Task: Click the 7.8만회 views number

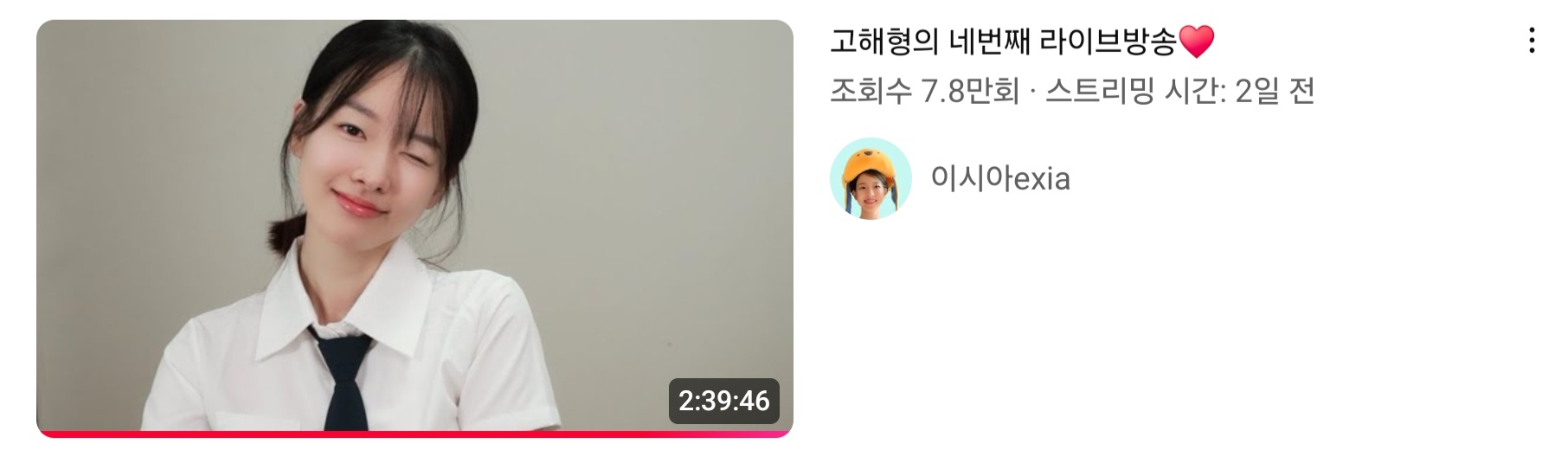Action: (970, 90)
